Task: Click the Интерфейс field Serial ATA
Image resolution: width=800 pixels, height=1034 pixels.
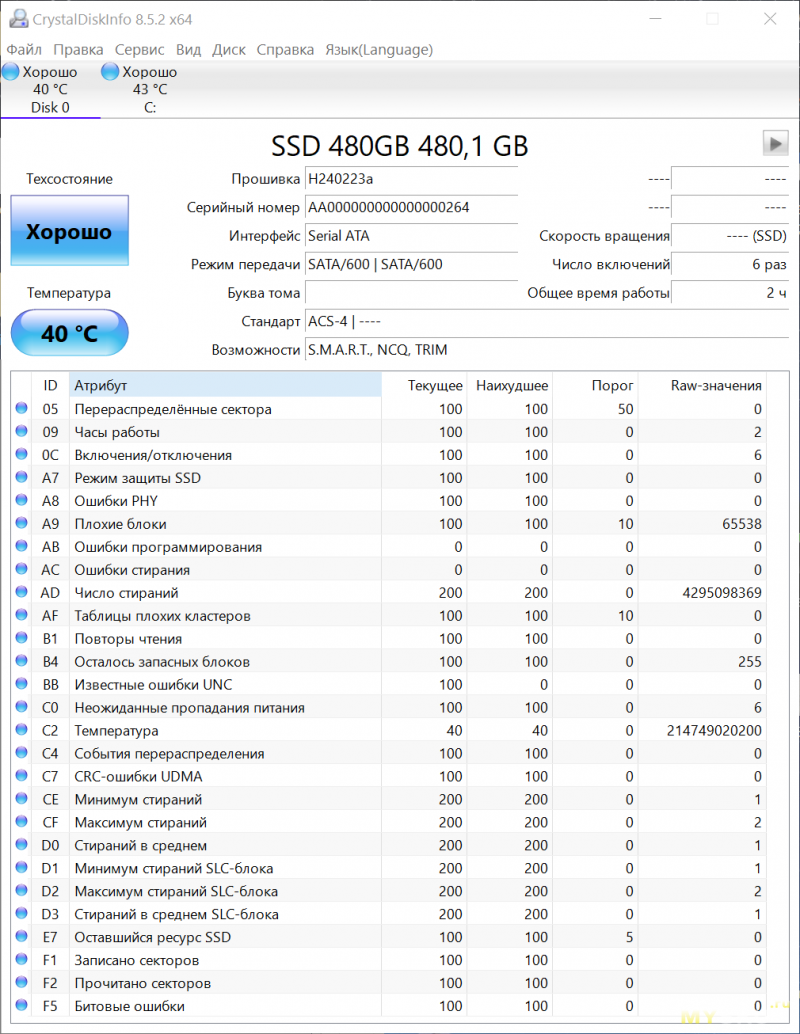Action: coord(412,235)
